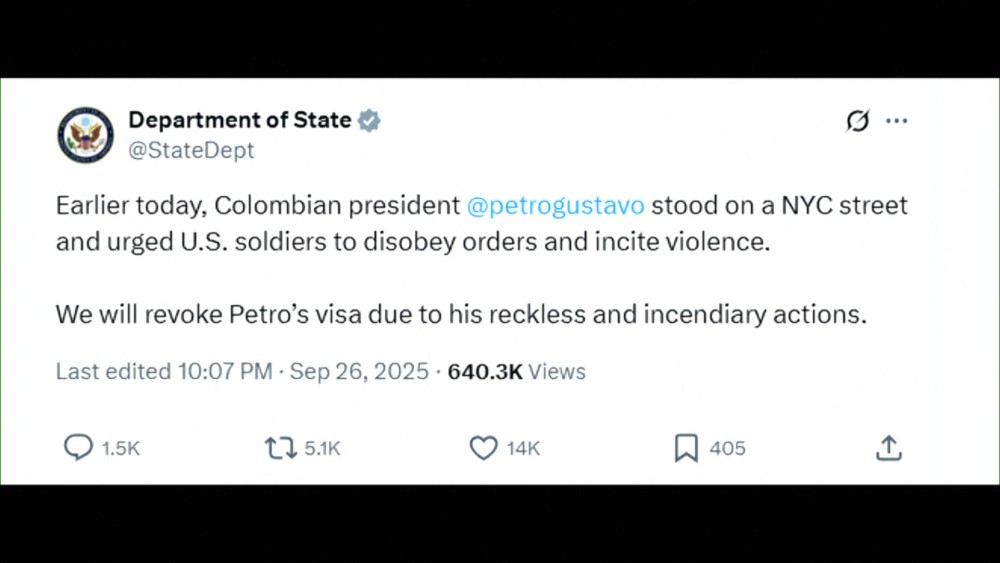1000x563 pixels.
Task: Open the Department of State display name
Action: [239, 121]
